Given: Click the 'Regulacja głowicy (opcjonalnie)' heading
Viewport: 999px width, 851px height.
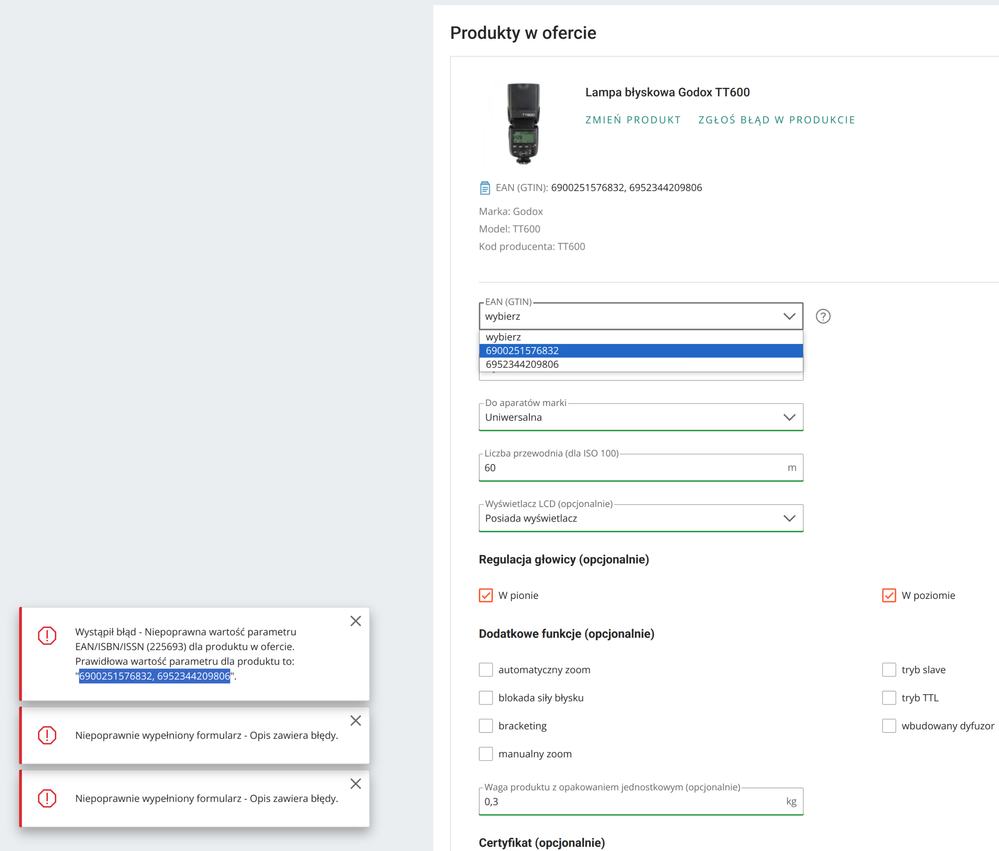Looking at the screenshot, I should click(564, 559).
